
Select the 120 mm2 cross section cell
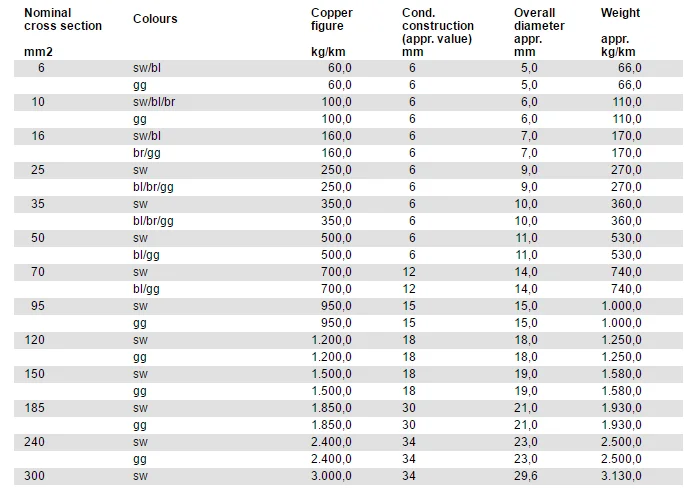[35, 340]
